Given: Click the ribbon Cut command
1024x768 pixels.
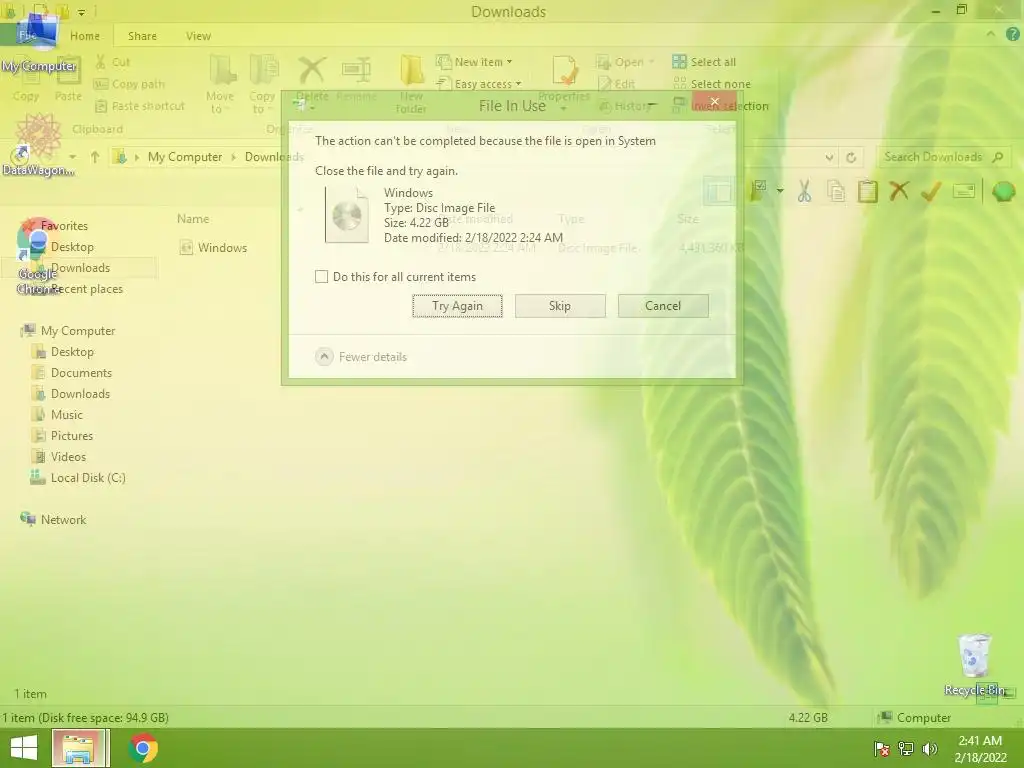Looking at the screenshot, I should tap(113, 62).
